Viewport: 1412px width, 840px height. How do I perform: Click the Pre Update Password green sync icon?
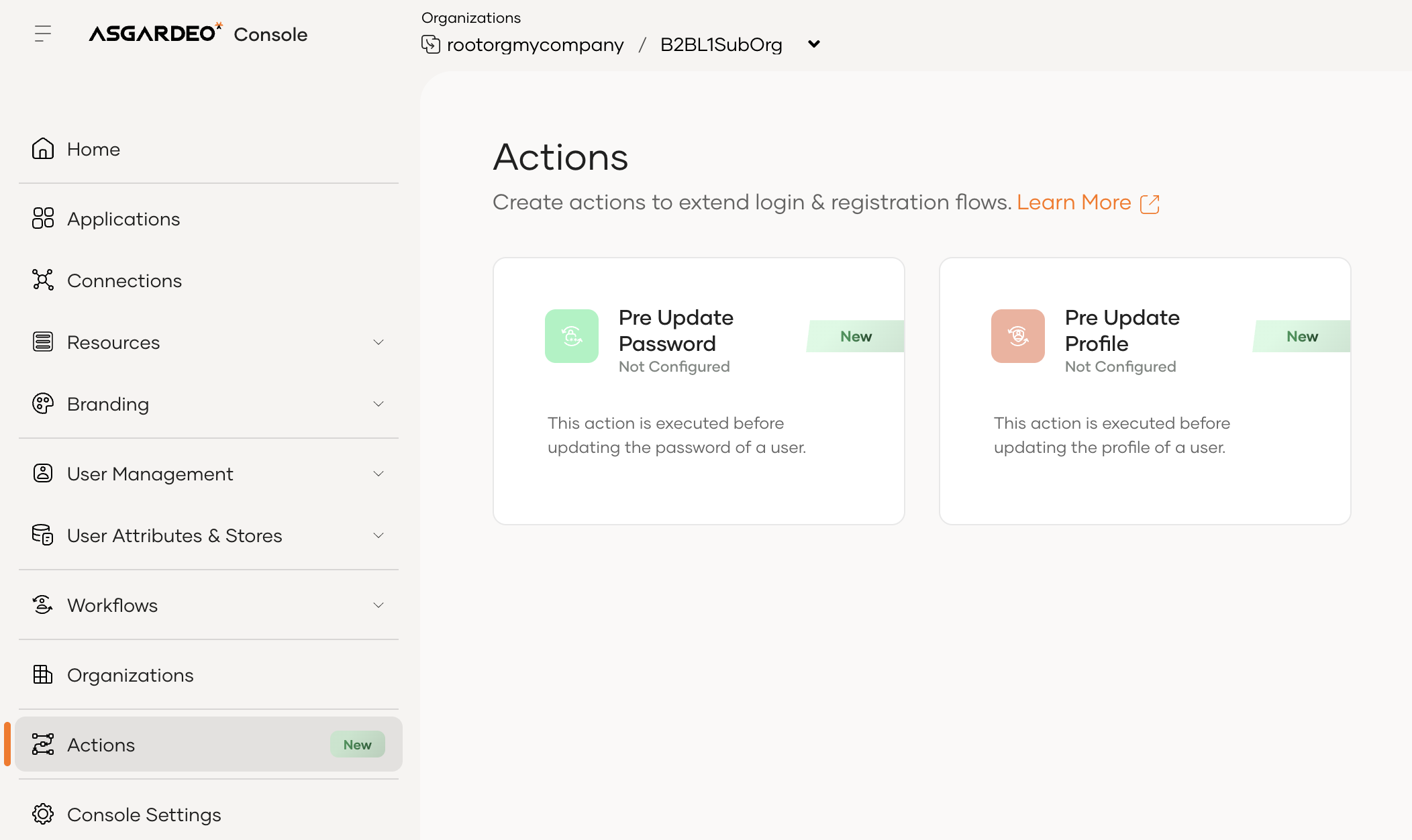pos(571,336)
